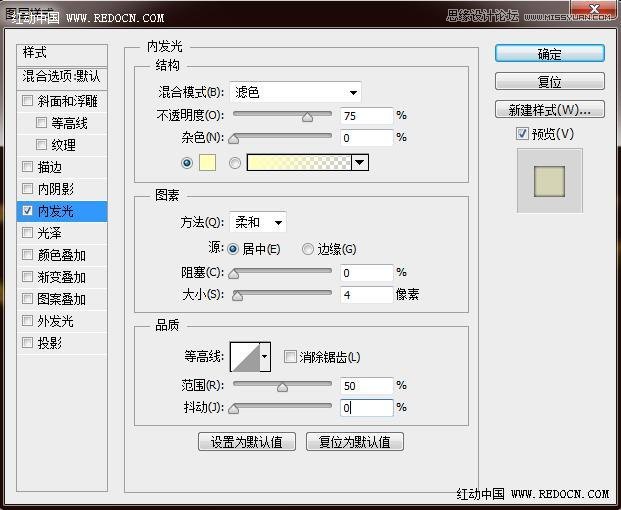This screenshot has width=621, height=510.
Task: Enable the 渐变叠加 checkbox
Action: point(27,276)
